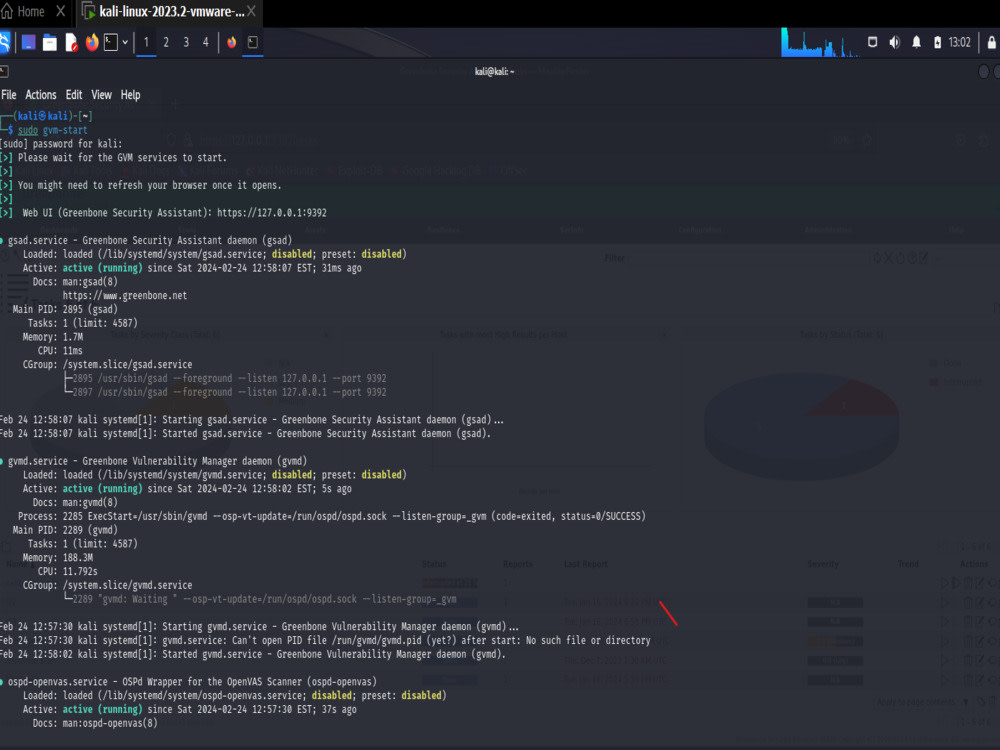Click the 'Can't open PID file' log line
This screenshot has height=750, width=1000.
[325, 640]
